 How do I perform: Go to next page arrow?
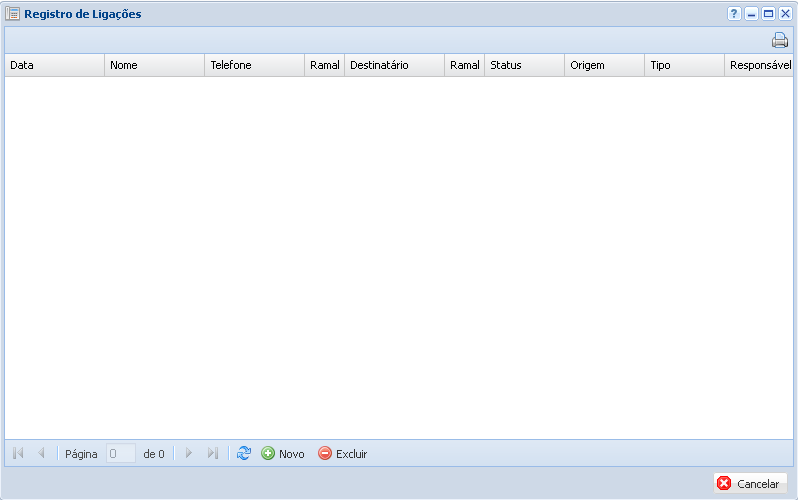(188, 454)
